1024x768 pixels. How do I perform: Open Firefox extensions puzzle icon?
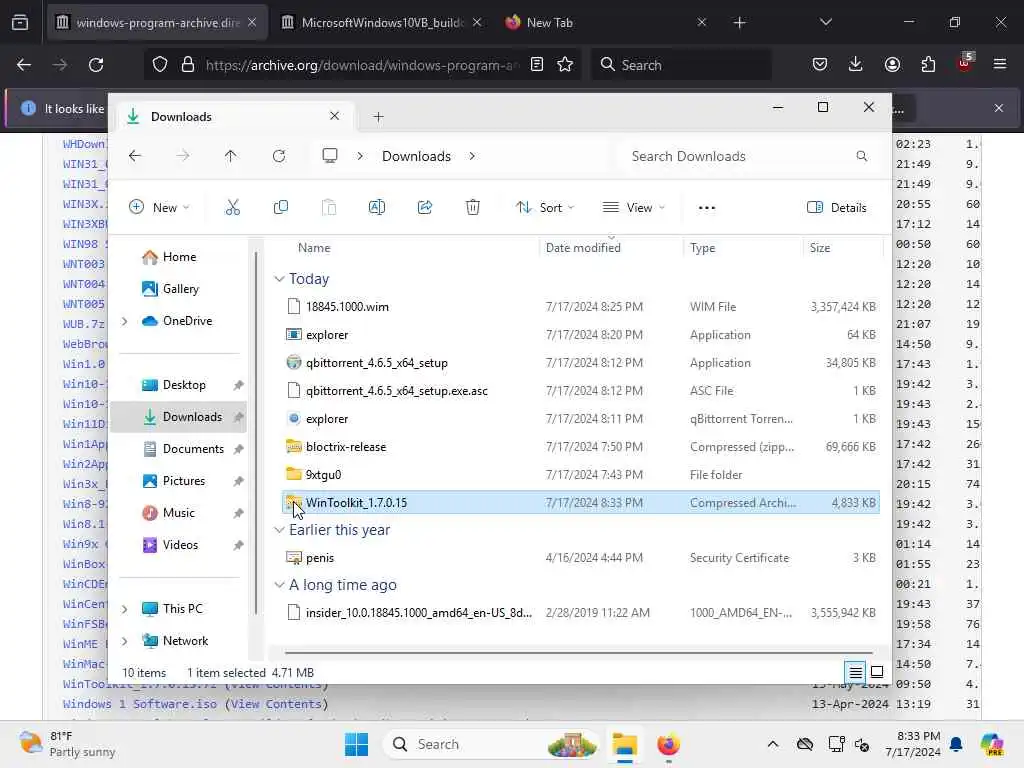tap(928, 65)
